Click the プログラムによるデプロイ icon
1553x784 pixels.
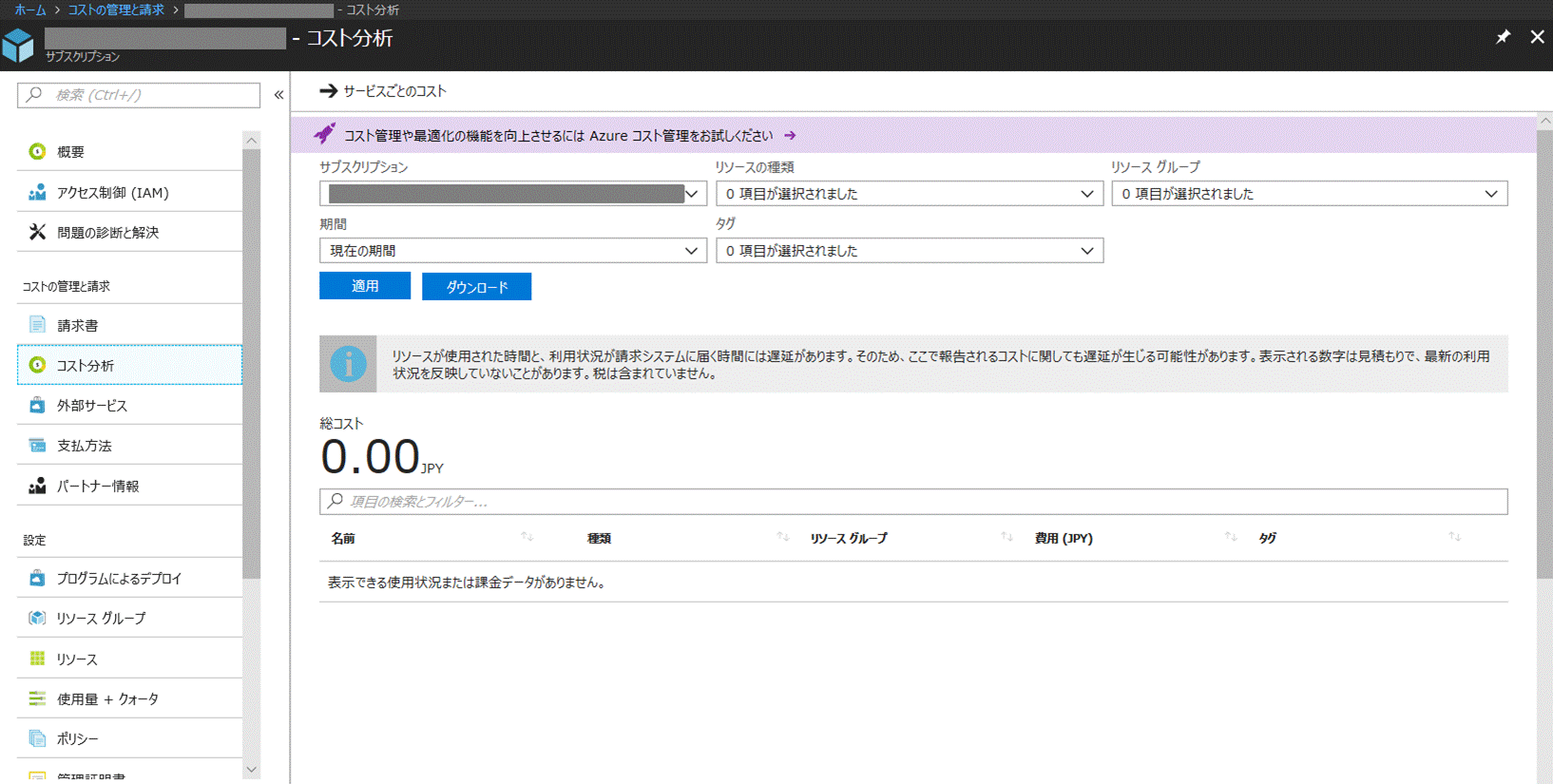click(x=37, y=578)
